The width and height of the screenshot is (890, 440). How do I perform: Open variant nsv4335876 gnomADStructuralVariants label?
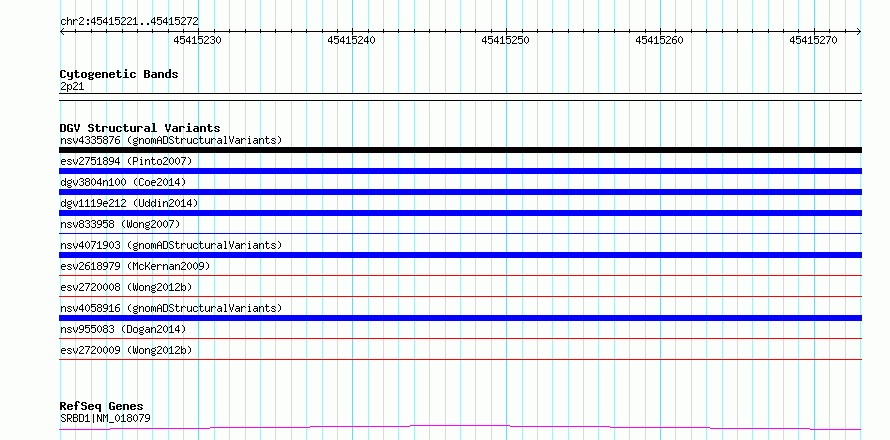[x=171, y=140]
